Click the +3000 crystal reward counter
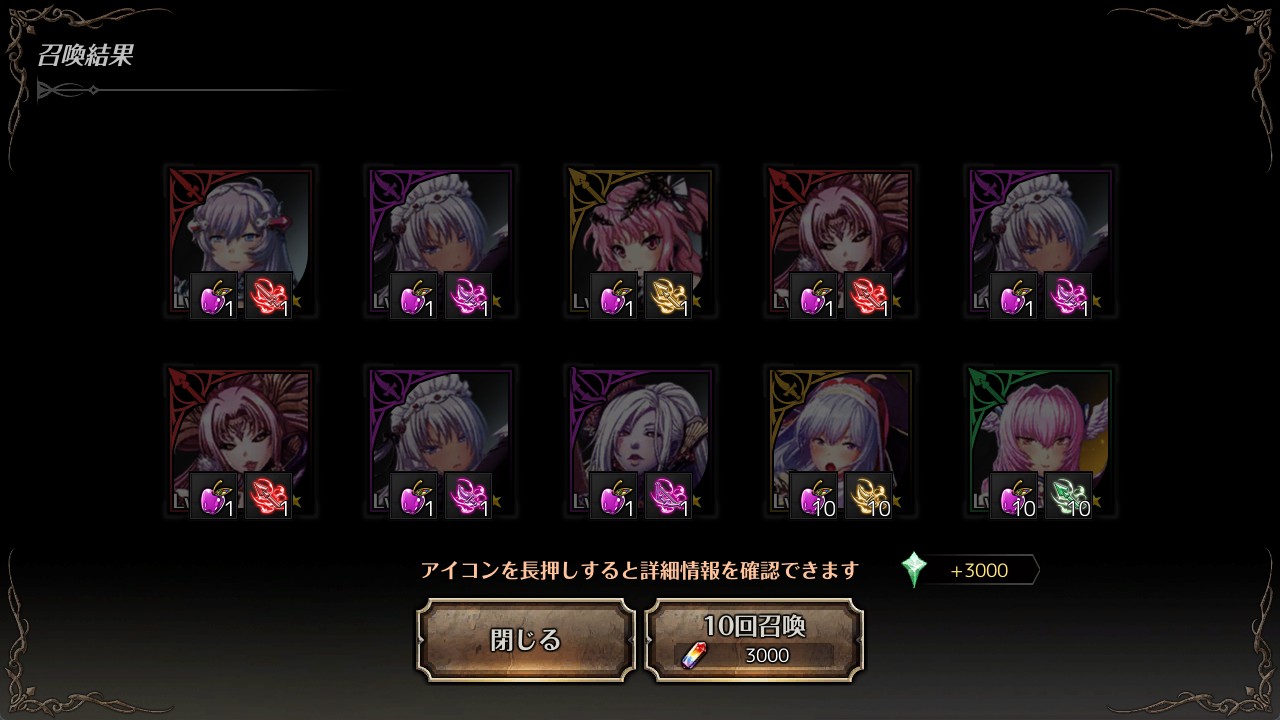Screen dimensions: 1280x720 [x=979, y=571]
